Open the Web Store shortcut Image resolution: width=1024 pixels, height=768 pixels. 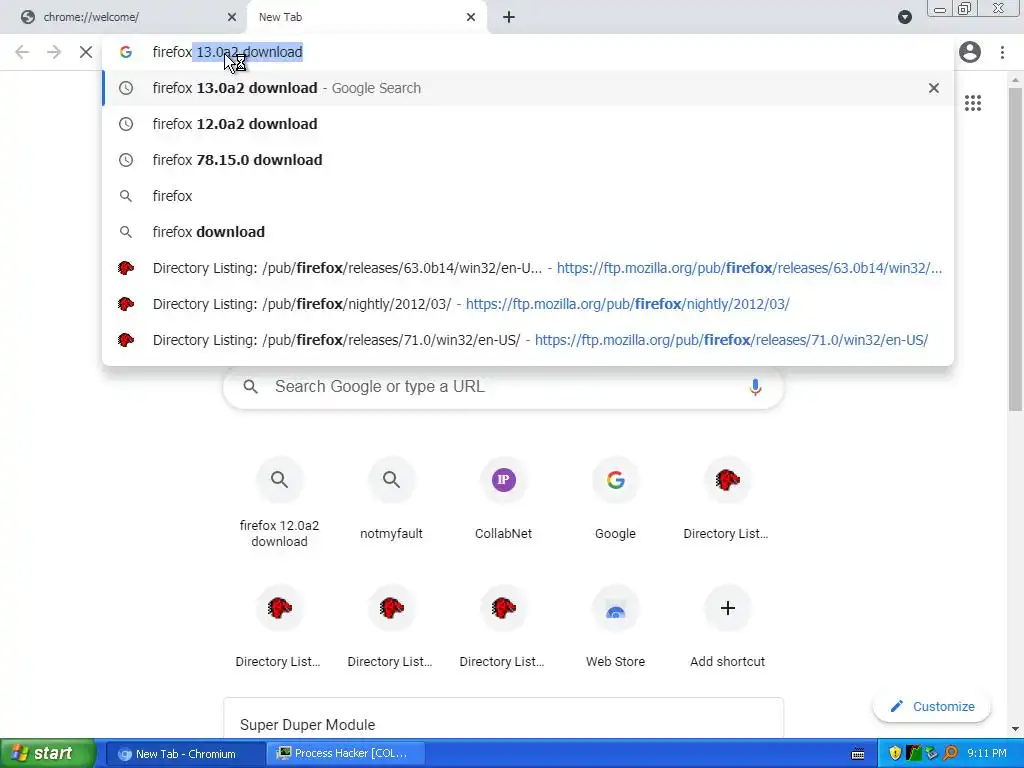(615, 627)
